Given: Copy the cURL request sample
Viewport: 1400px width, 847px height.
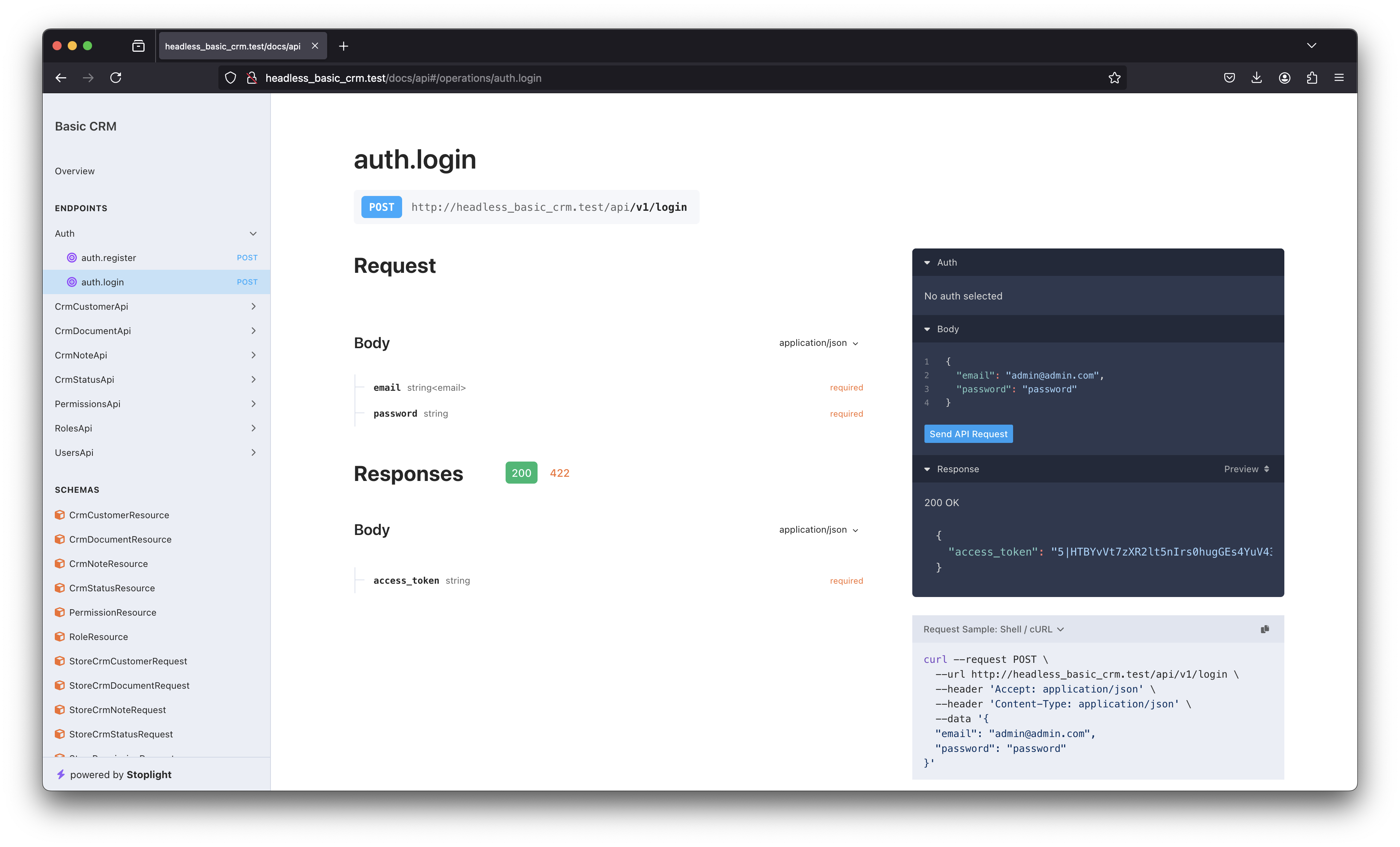Looking at the screenshot, I should tap(1265, 629).
